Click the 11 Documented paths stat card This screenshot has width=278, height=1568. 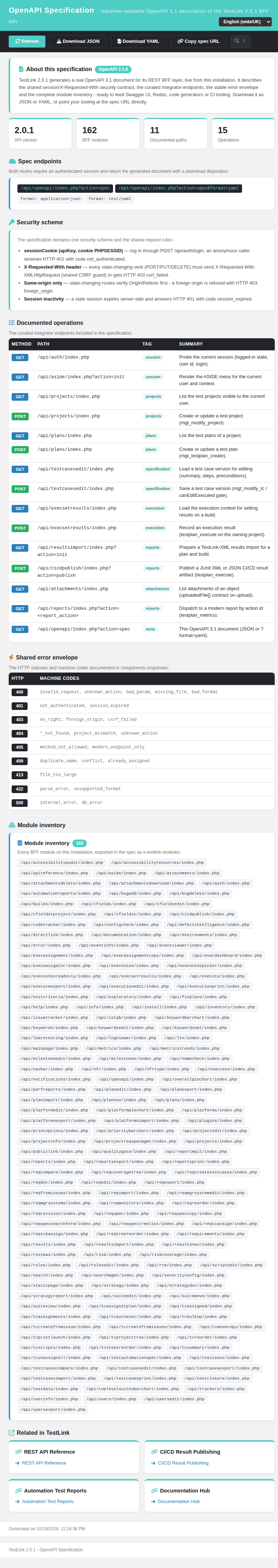click(176, 134)
